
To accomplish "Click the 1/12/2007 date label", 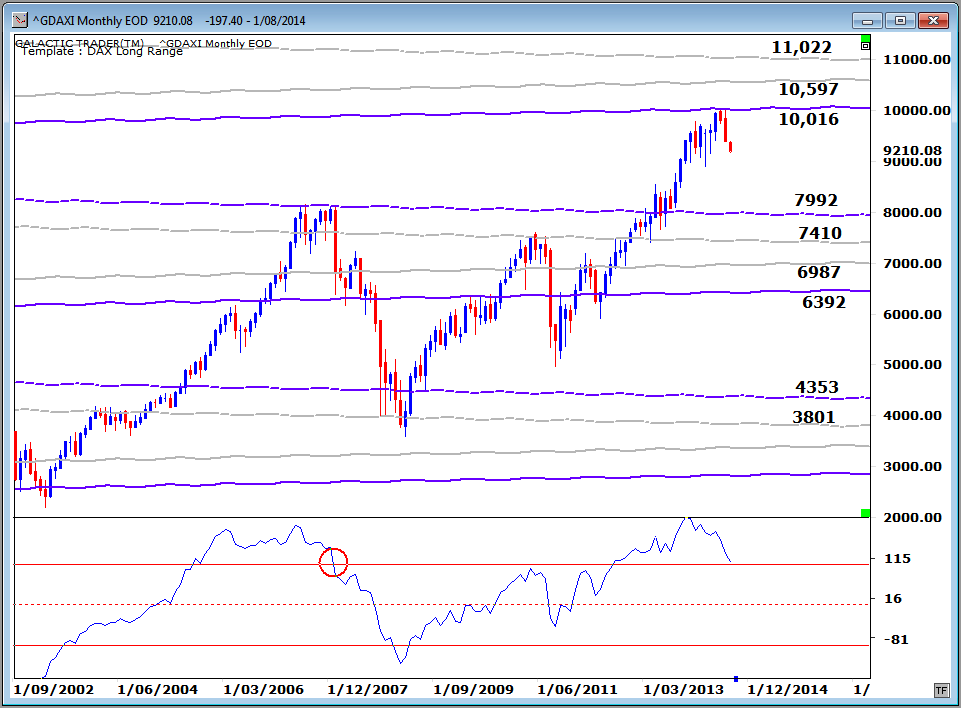I will pyautogui.click(x=368, y=690).
